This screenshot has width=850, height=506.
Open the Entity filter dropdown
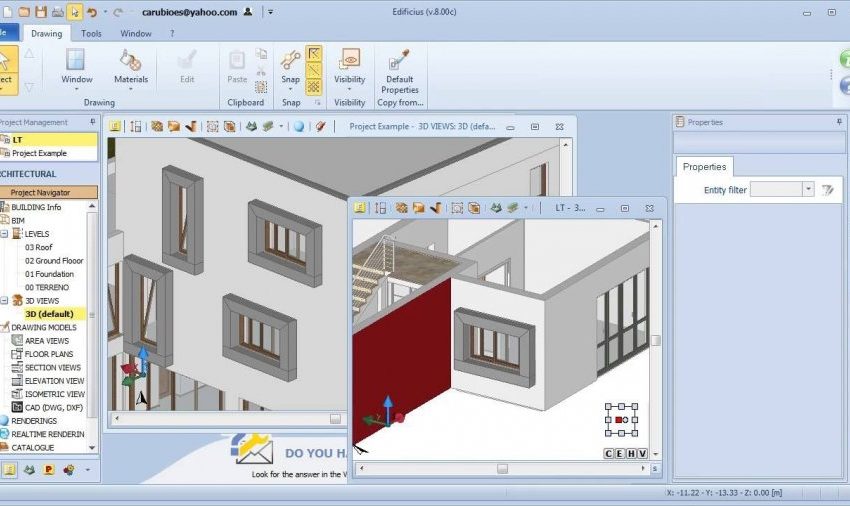point(808,189)
